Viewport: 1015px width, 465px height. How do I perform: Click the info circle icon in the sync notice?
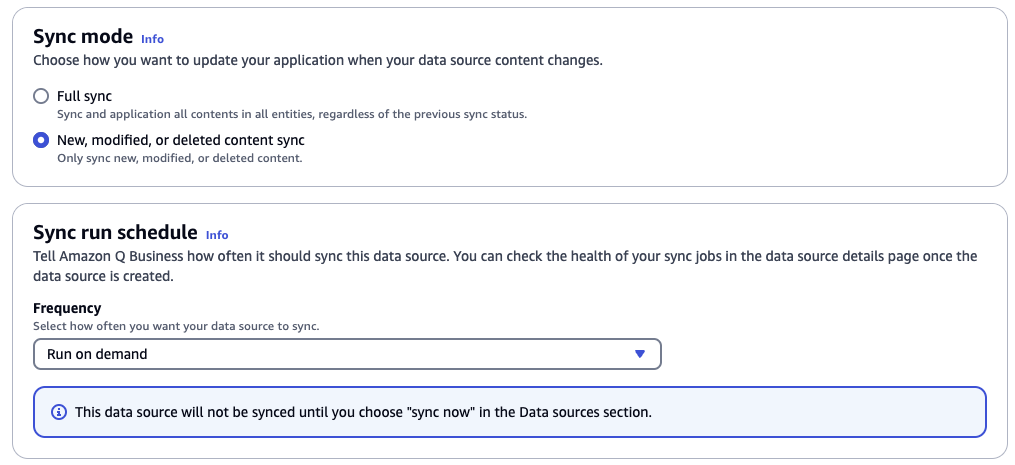[59, 412]
